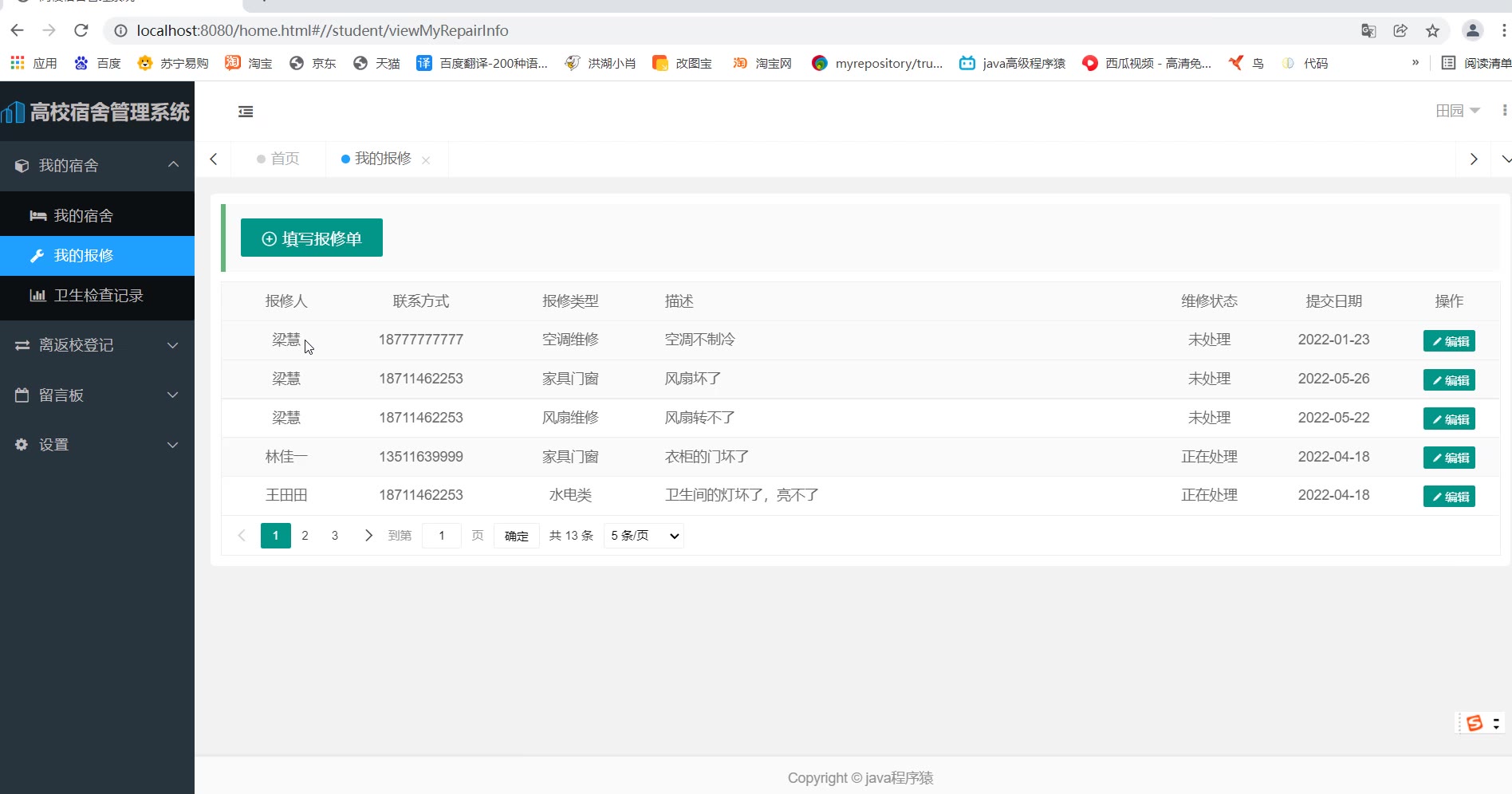The image size is (1512, 794).
Task: Open the tab options dropdown chevron
Action: click(1505, 159)
